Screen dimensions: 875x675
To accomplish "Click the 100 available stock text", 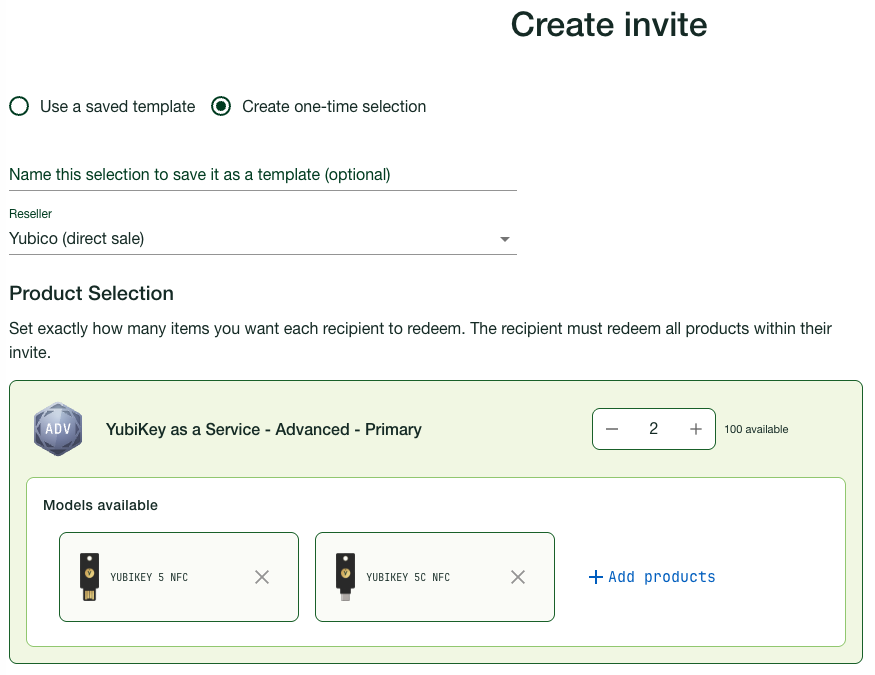I will [x=756, y=430].
